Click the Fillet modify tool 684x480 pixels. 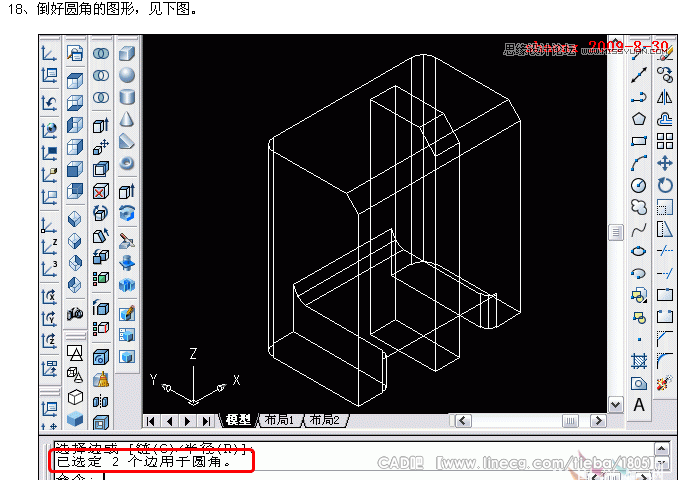coord(665,361)
